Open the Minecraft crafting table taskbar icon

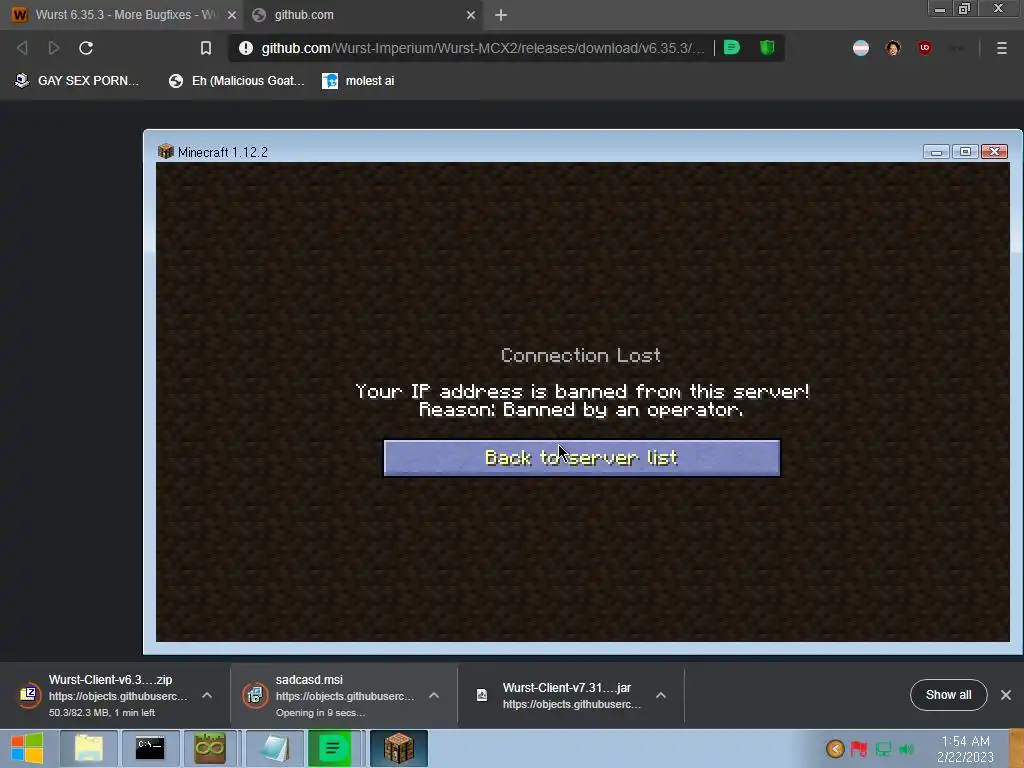click(x=398, y=748)
